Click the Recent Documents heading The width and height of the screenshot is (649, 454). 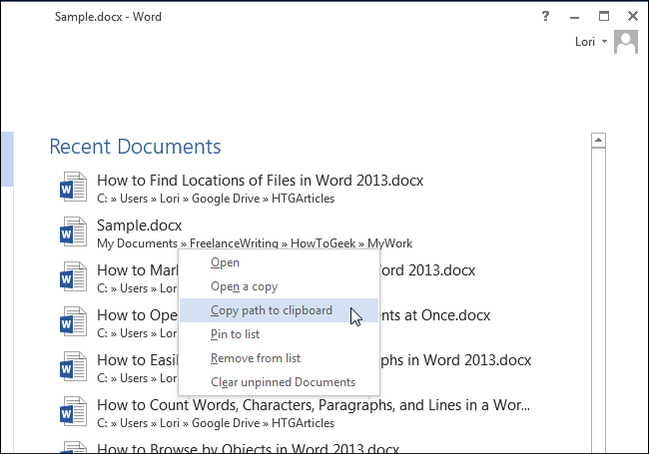click(135, 147)
